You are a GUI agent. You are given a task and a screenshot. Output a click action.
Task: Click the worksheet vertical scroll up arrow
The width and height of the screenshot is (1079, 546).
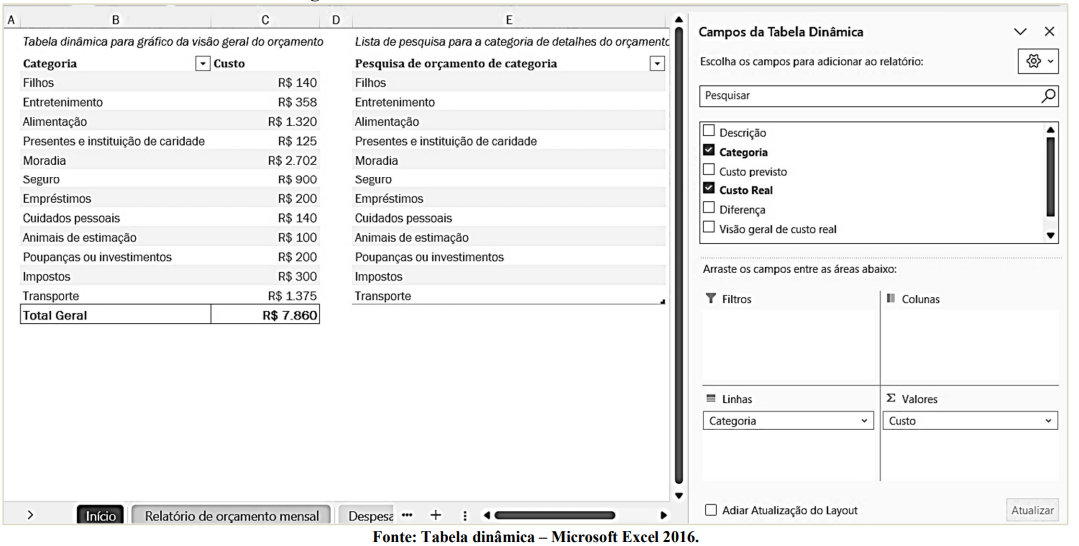[679, 20]
